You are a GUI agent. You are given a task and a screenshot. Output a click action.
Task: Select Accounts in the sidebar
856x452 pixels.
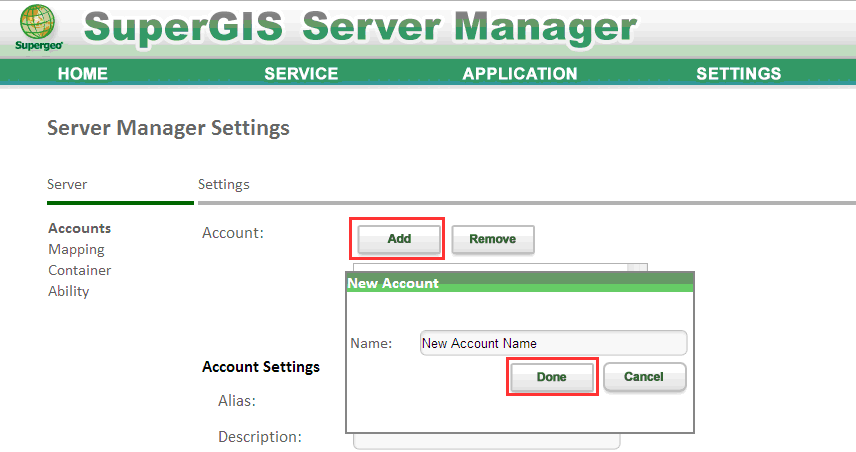coord(79,228)
